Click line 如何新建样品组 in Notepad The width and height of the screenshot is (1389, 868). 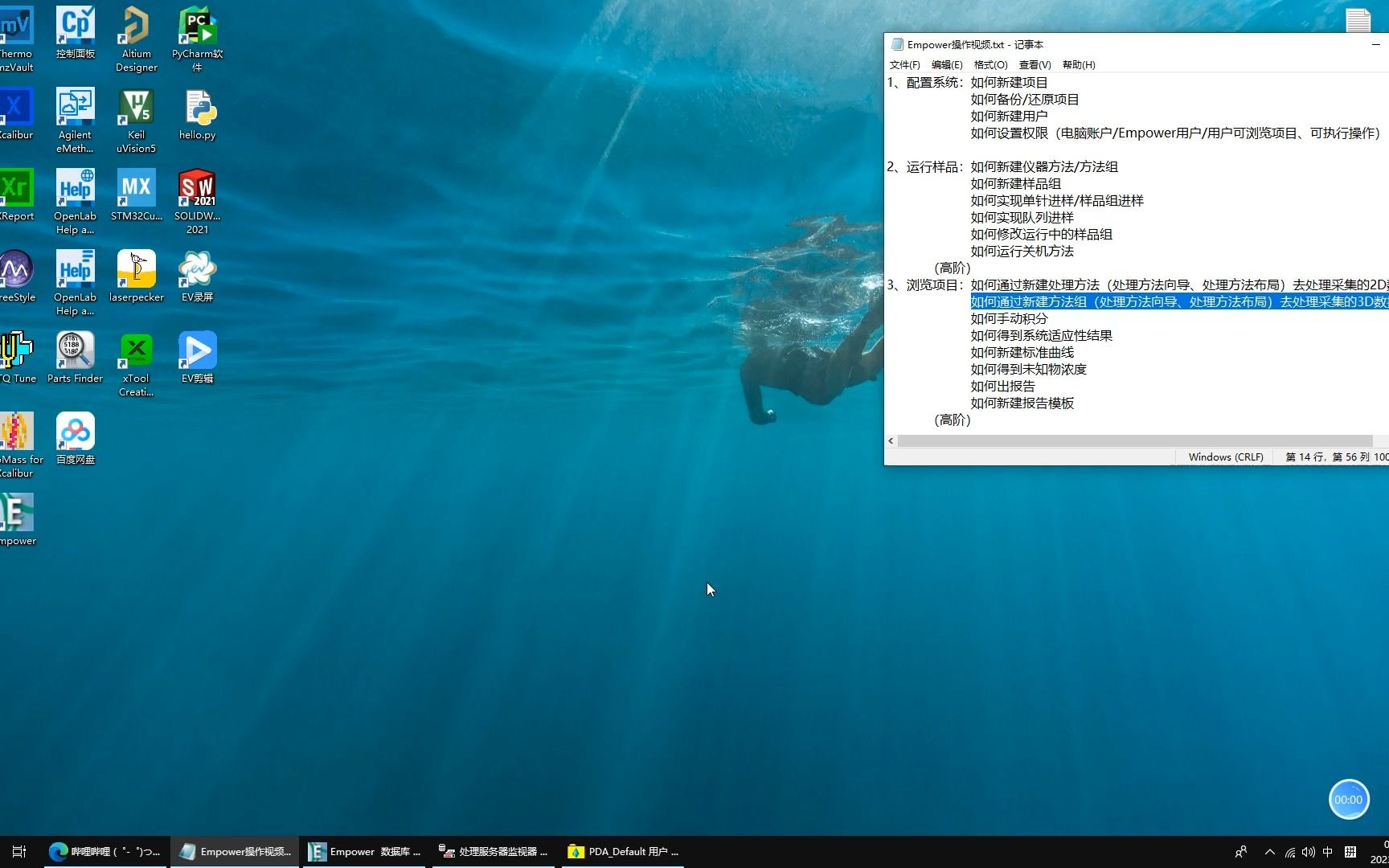[x=1015, y=183]
